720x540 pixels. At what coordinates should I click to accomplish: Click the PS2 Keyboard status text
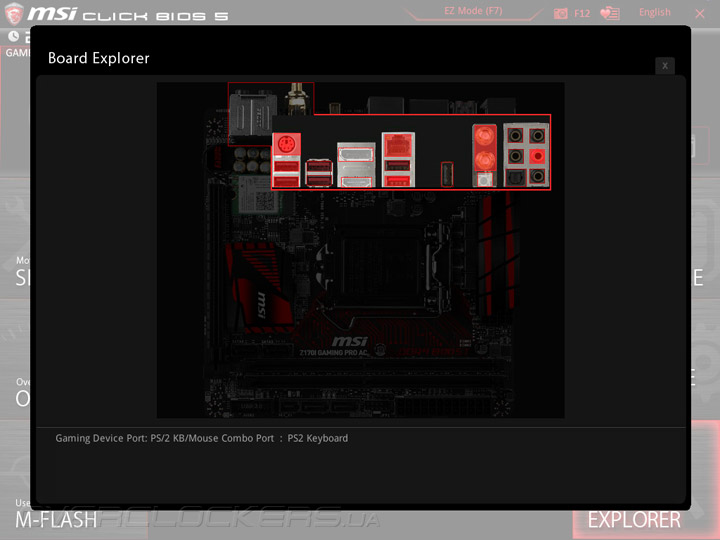(317, 439)
